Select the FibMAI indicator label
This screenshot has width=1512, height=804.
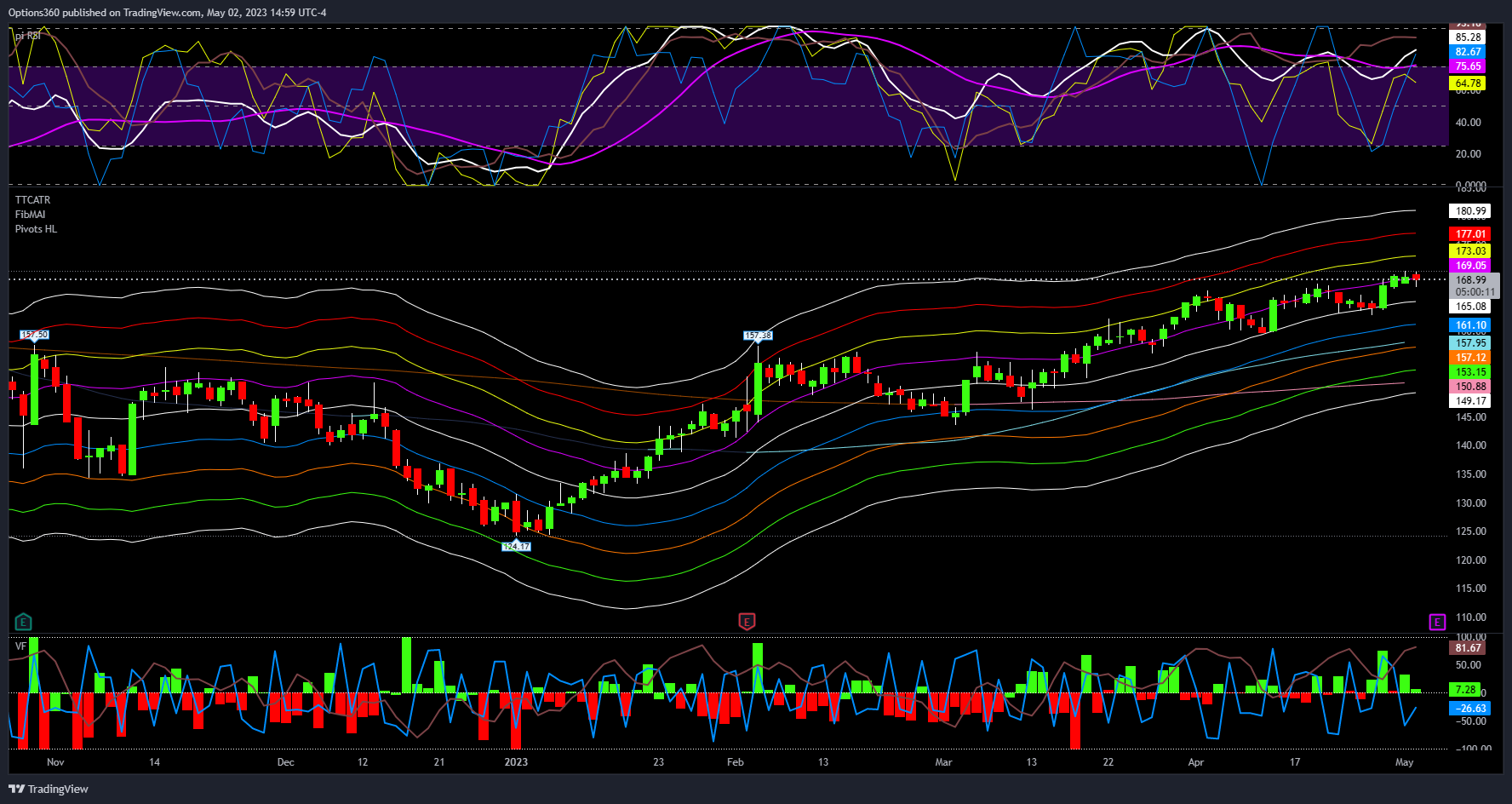coord(30,215)
